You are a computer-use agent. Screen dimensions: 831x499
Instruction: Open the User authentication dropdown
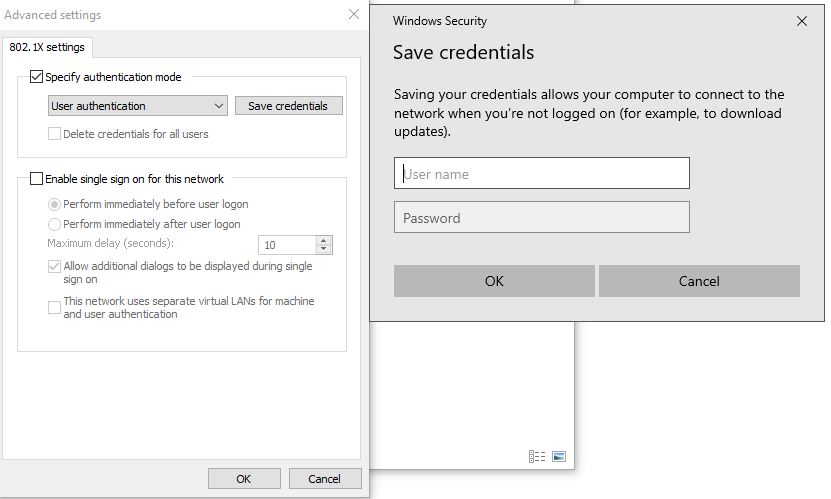coord(138,106)
